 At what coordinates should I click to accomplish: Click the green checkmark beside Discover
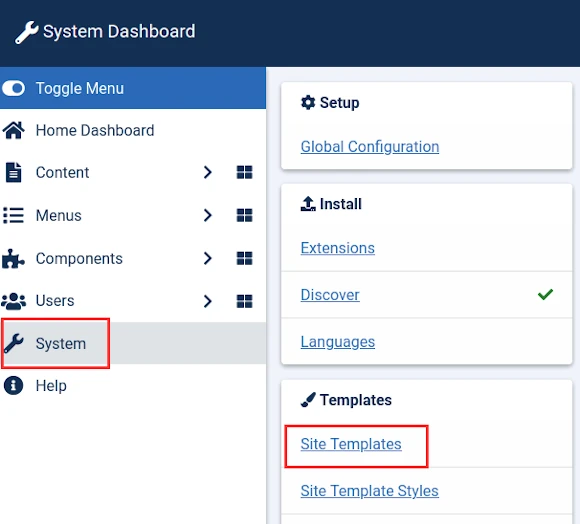pos(545,294)
